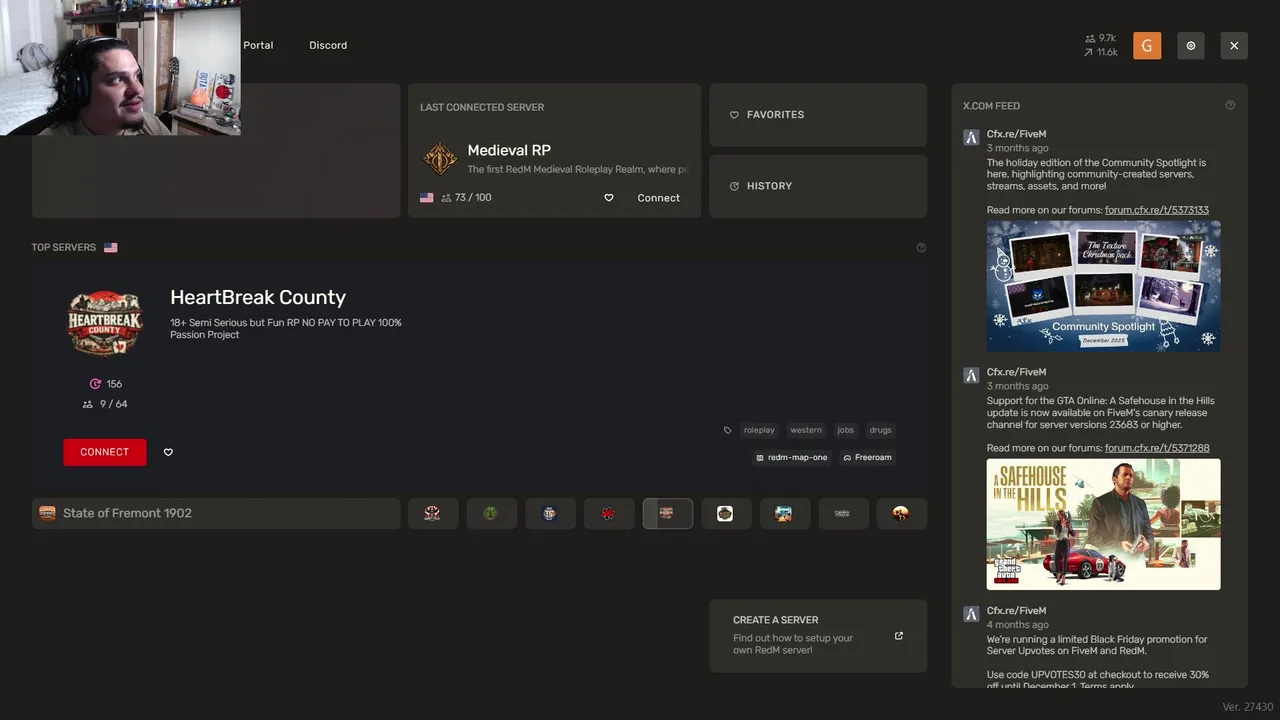
Task: Click the redm-map-one chip
Action: [x=792, y=457]
